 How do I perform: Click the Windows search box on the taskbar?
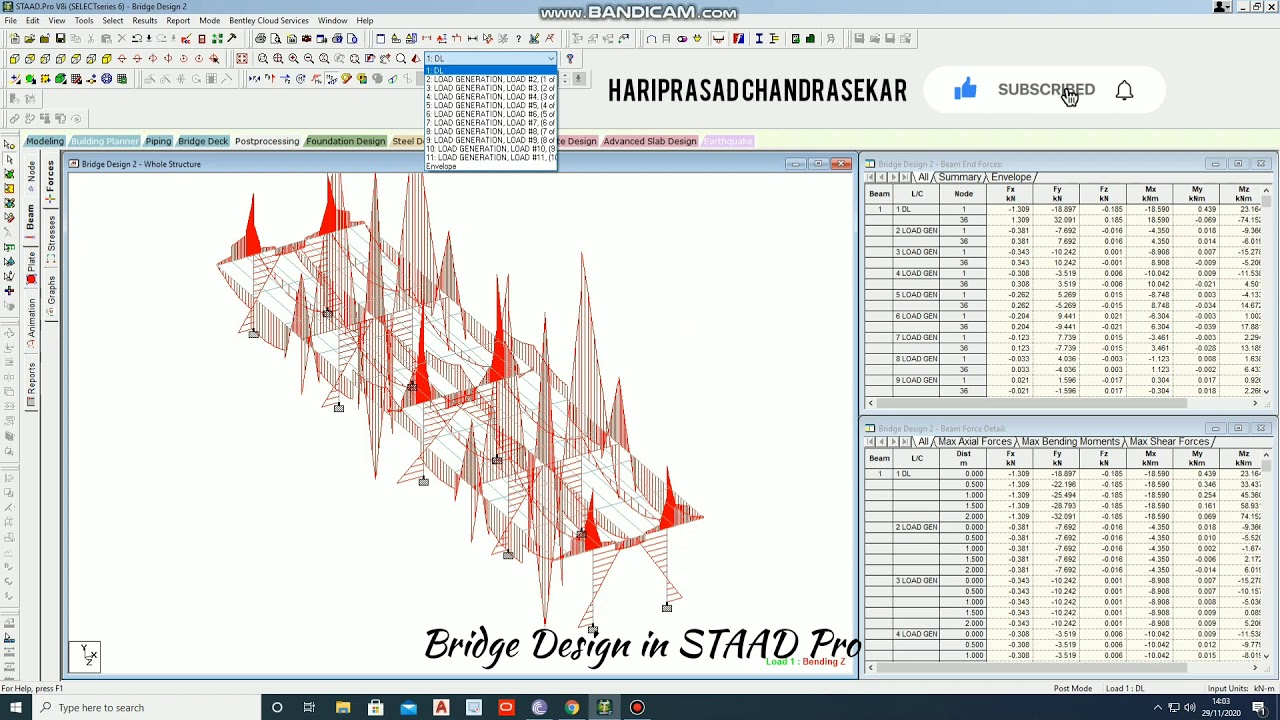pos(147,708)
